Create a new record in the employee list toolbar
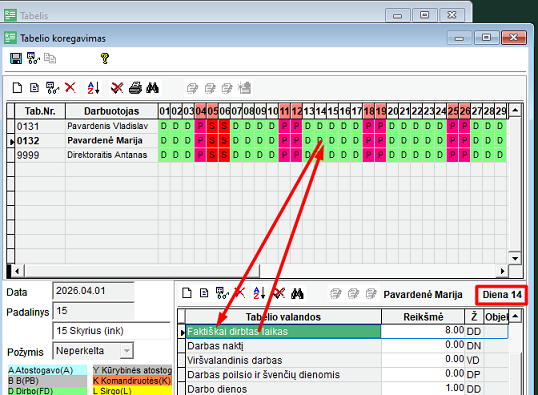This screenshot has width=538, height=395. coord(17,88)
